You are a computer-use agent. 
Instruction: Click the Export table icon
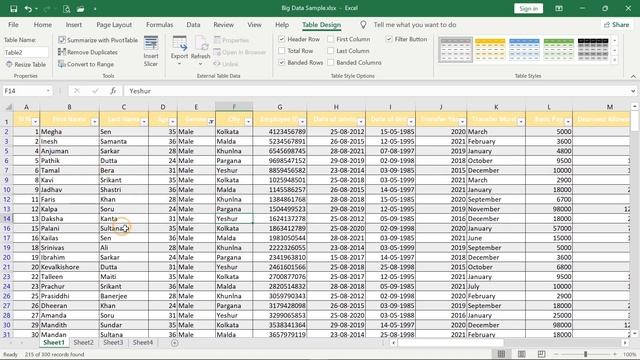[179, 51]
